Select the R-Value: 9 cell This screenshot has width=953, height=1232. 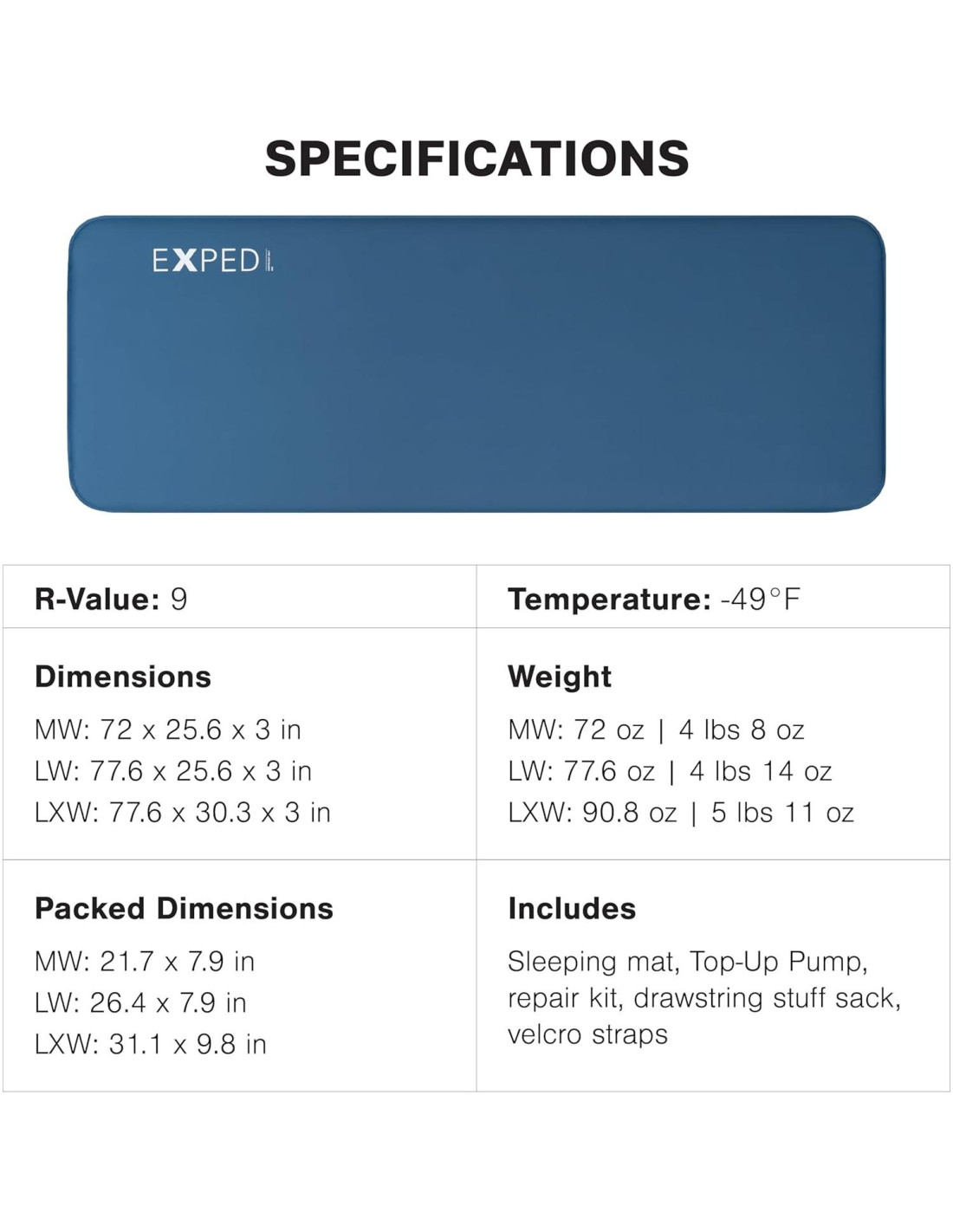[x=111, y=599]
